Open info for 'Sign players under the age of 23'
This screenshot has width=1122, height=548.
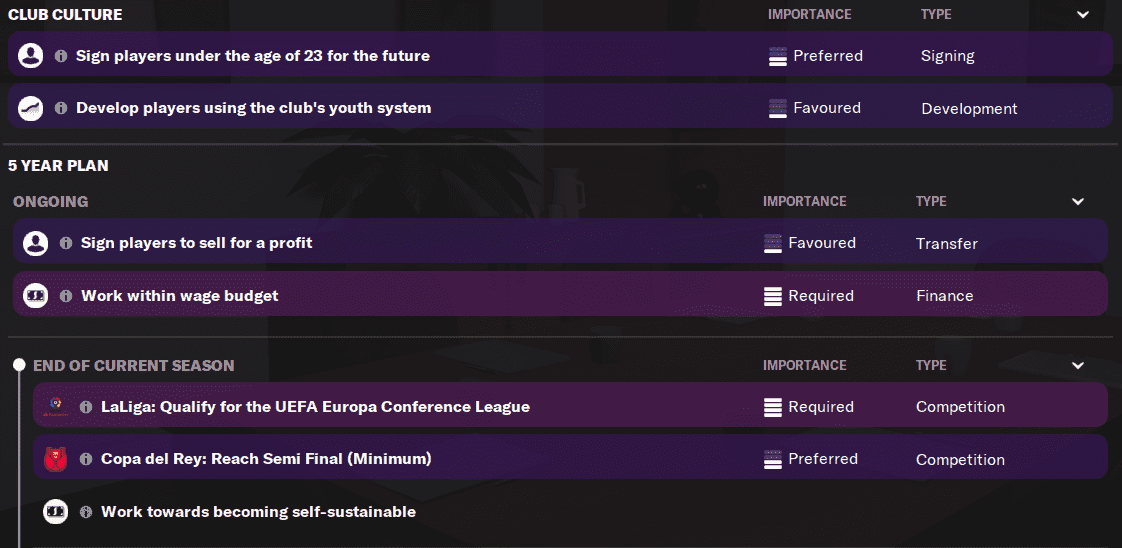61,56
